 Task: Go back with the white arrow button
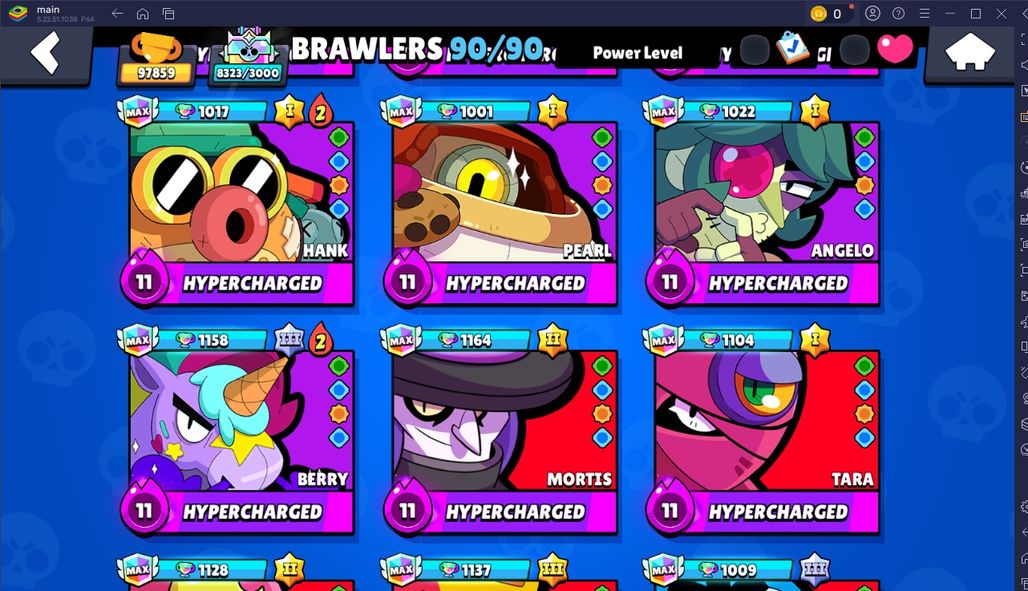pyautogui.click(x=45, y=54)
